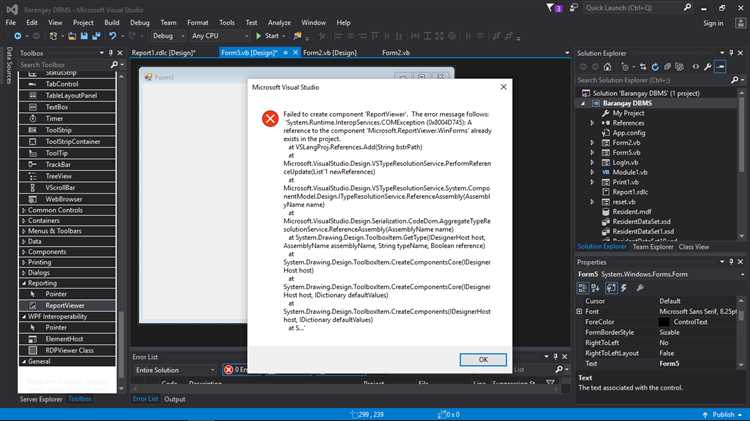The width and height of the screenshot is (750, 421).
Task: Select ElementHost in the Toolbox
Action: (67, 339)
